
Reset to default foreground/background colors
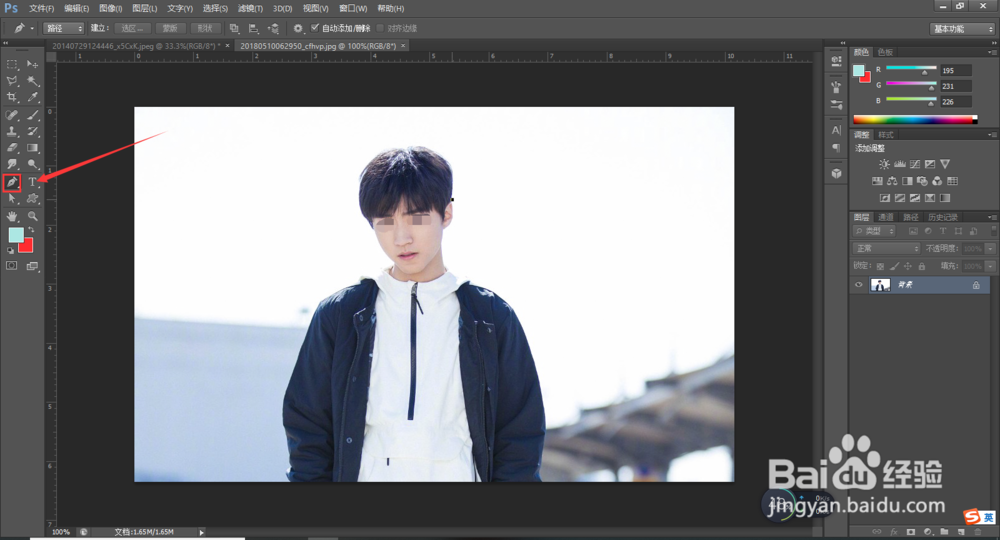coord(10,251)
